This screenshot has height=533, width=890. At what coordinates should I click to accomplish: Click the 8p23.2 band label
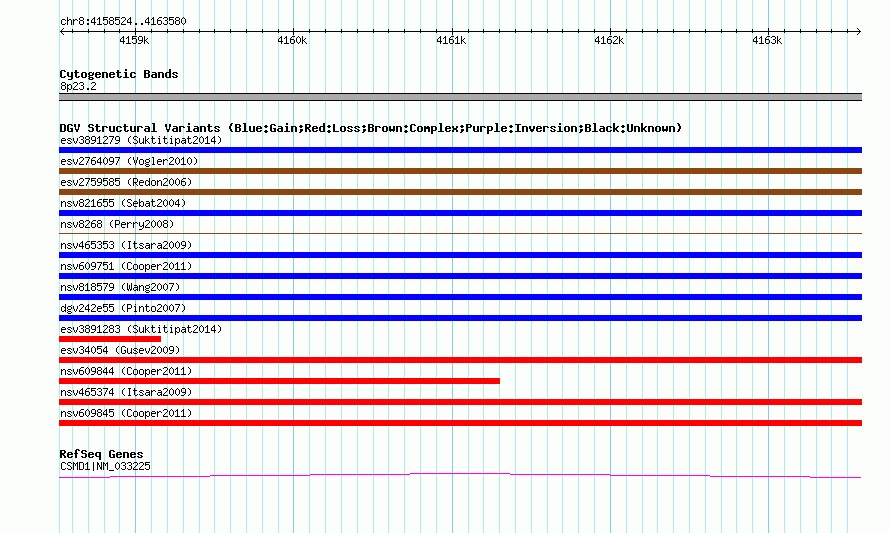pos(78,86)
